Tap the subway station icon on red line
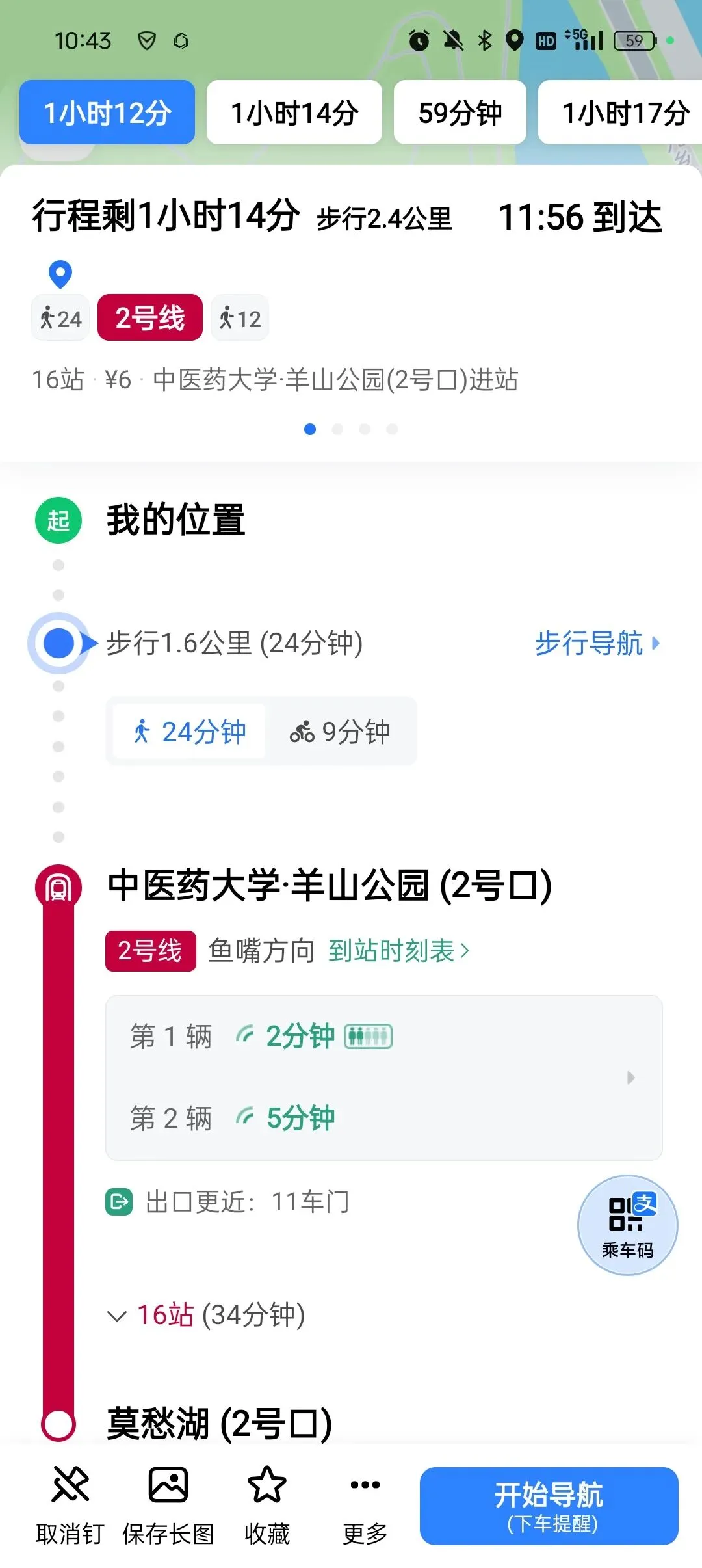This screenshot has width=702, height=1568. 58,888
